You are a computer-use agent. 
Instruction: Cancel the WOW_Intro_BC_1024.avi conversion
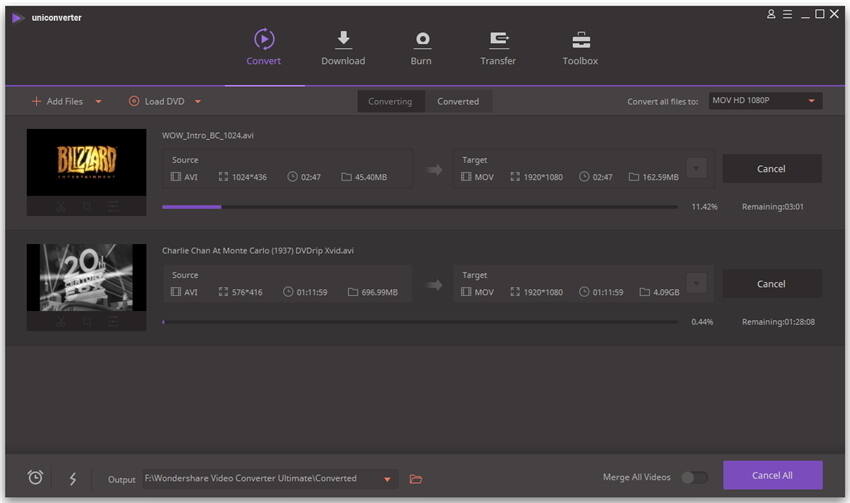(x=771, y=169)
